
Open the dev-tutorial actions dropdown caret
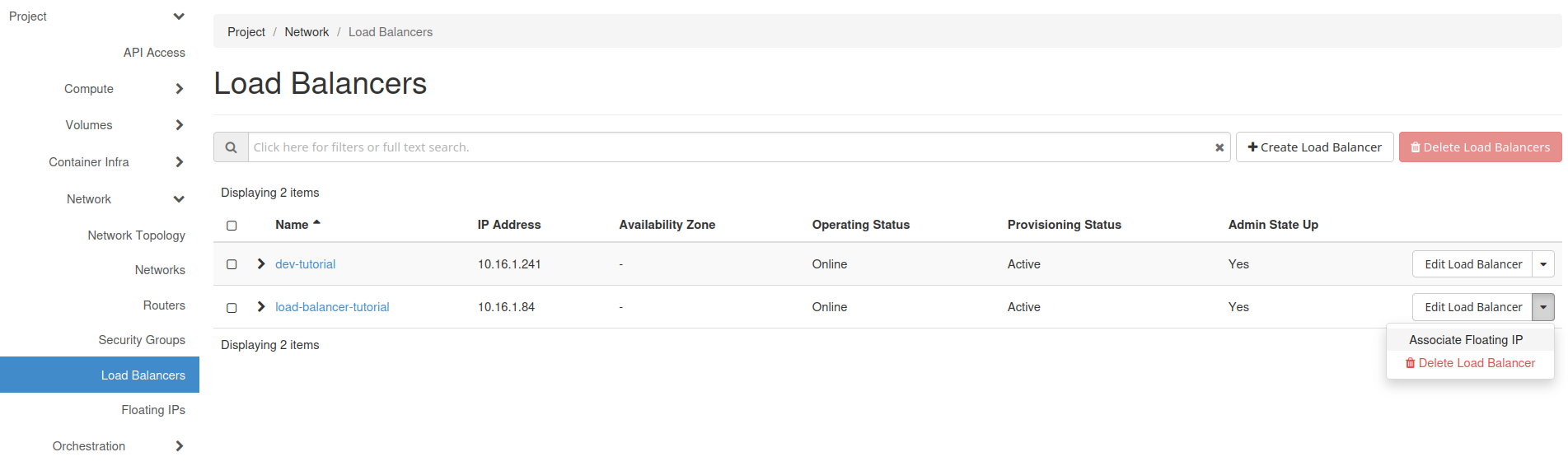pyautogui.click(x=1543, y=264)
